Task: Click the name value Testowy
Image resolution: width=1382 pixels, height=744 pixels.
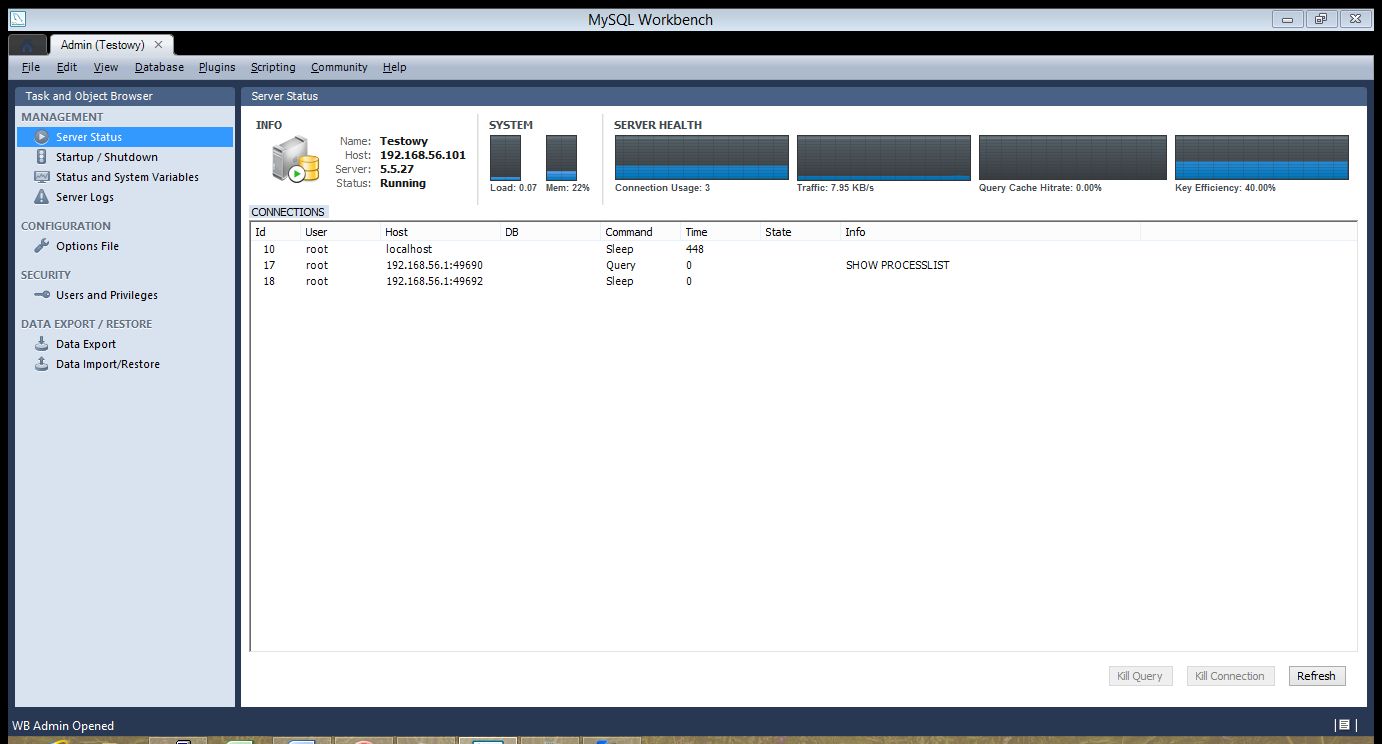Action: 404,141
